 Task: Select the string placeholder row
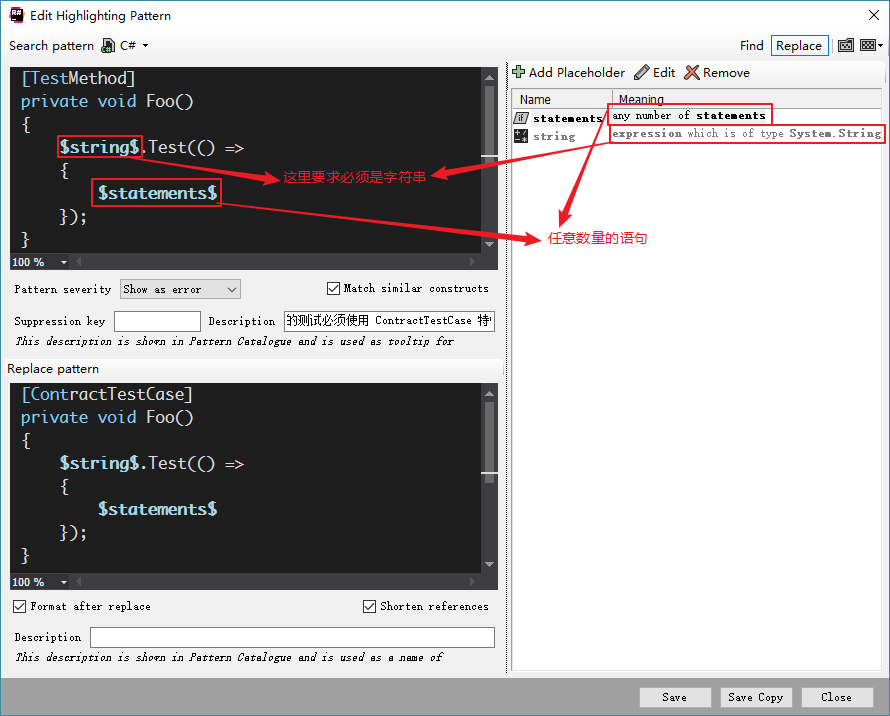tap(696, 136)
